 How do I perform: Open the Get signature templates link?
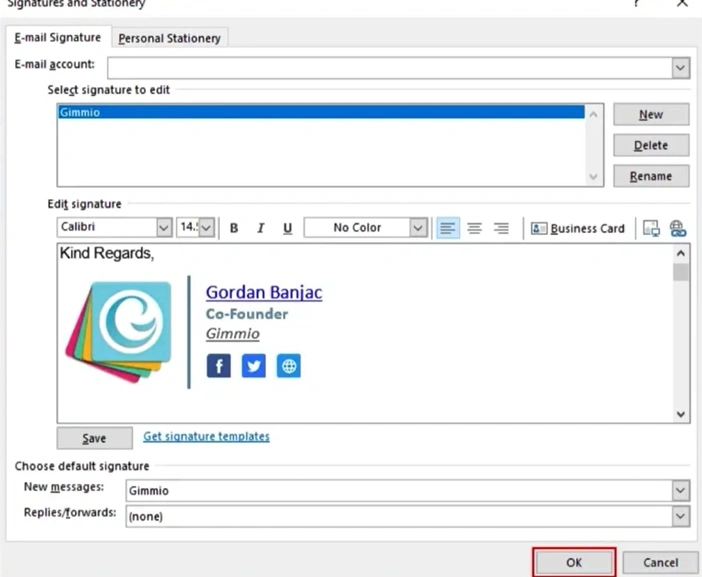pyautogui.click(x=206, y=436)
